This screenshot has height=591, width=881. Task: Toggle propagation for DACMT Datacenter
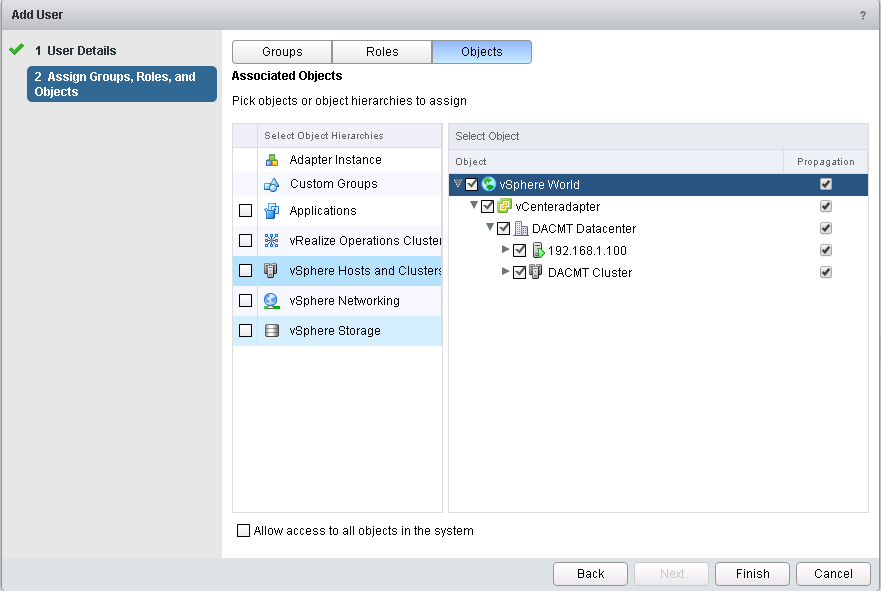point(826,228)
